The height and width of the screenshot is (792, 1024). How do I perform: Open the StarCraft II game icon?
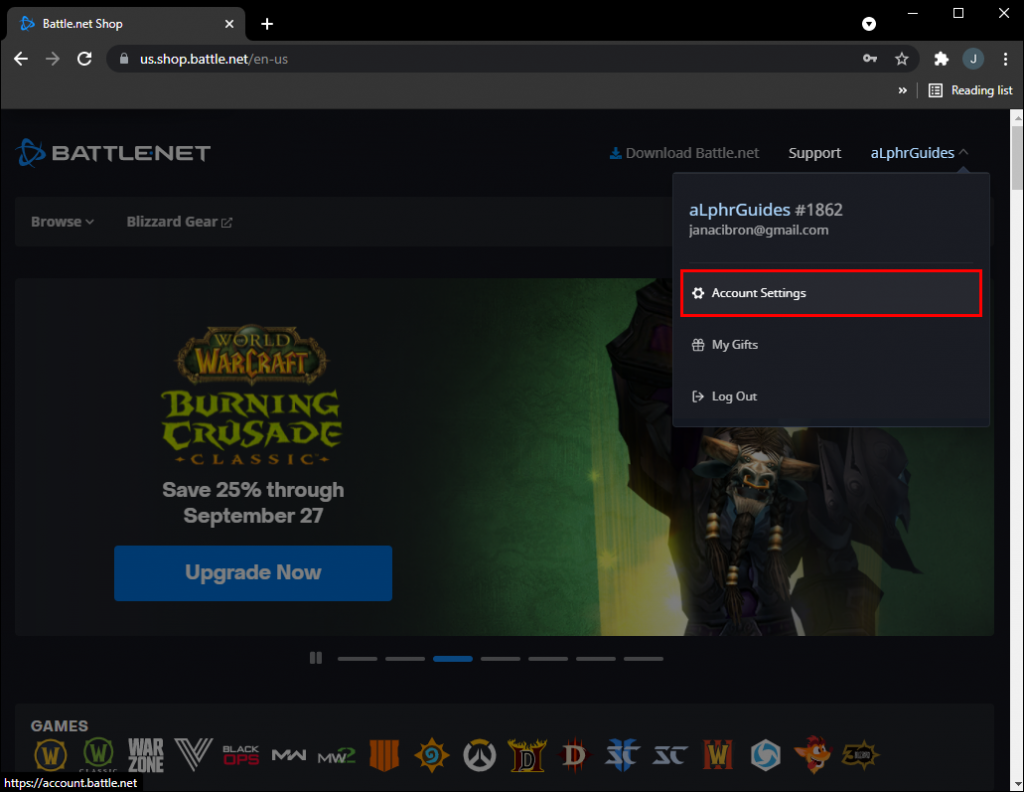pyautogui.click(x=622, y=755)
